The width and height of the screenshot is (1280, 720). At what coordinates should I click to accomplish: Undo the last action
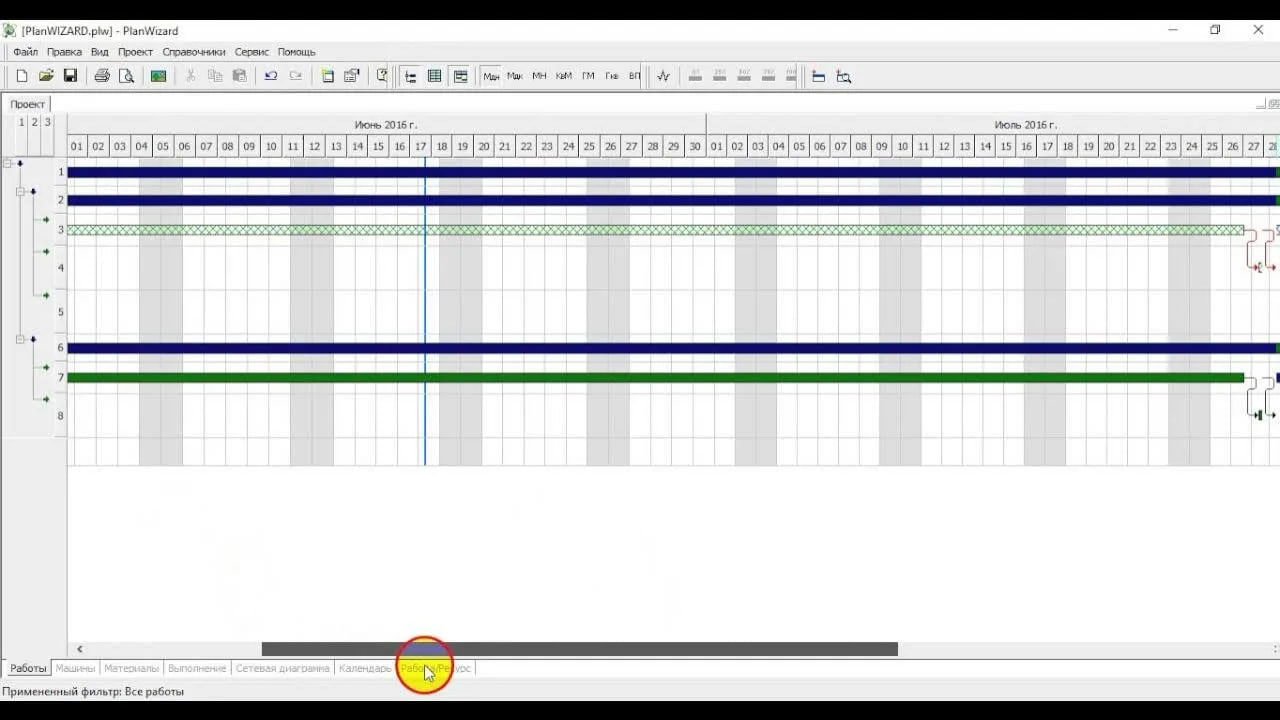click(270, 75)
